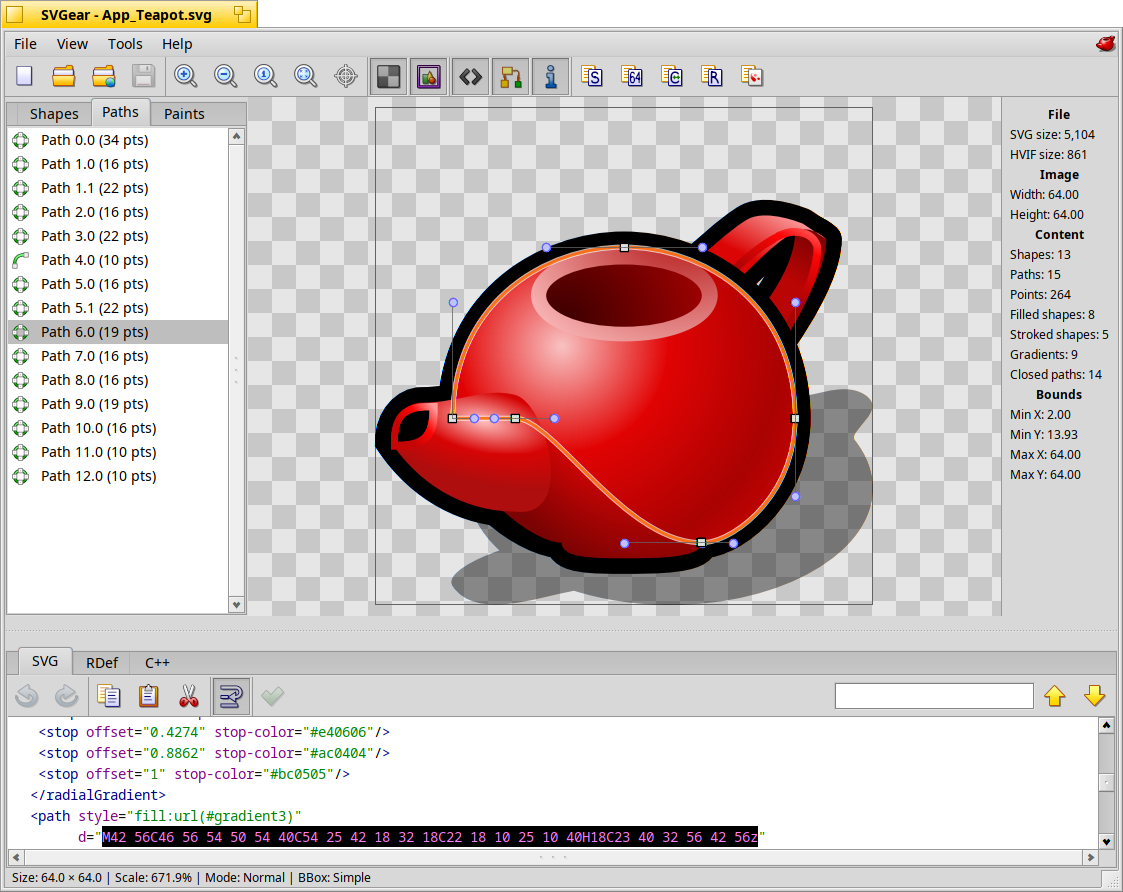The image size is (1123, 892).
Task: Click the open file folder icon
Action: click(x=64, y=76)
